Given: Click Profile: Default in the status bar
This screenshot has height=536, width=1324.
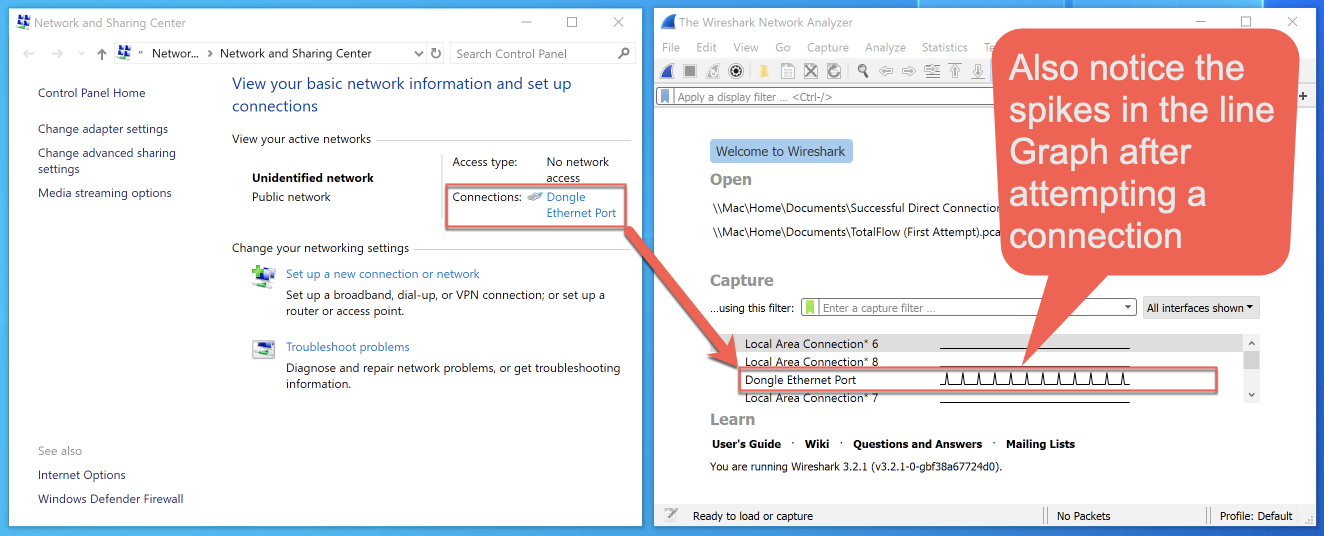Looking at the screenshot, I should (1256, 516).
